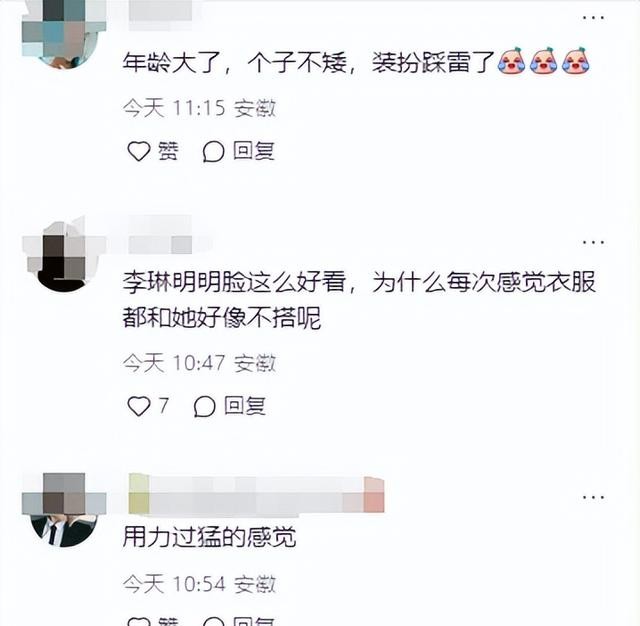The image size is (640, 626).
Task: Click 回复 text under 10:47 comment
Action: 244,406
